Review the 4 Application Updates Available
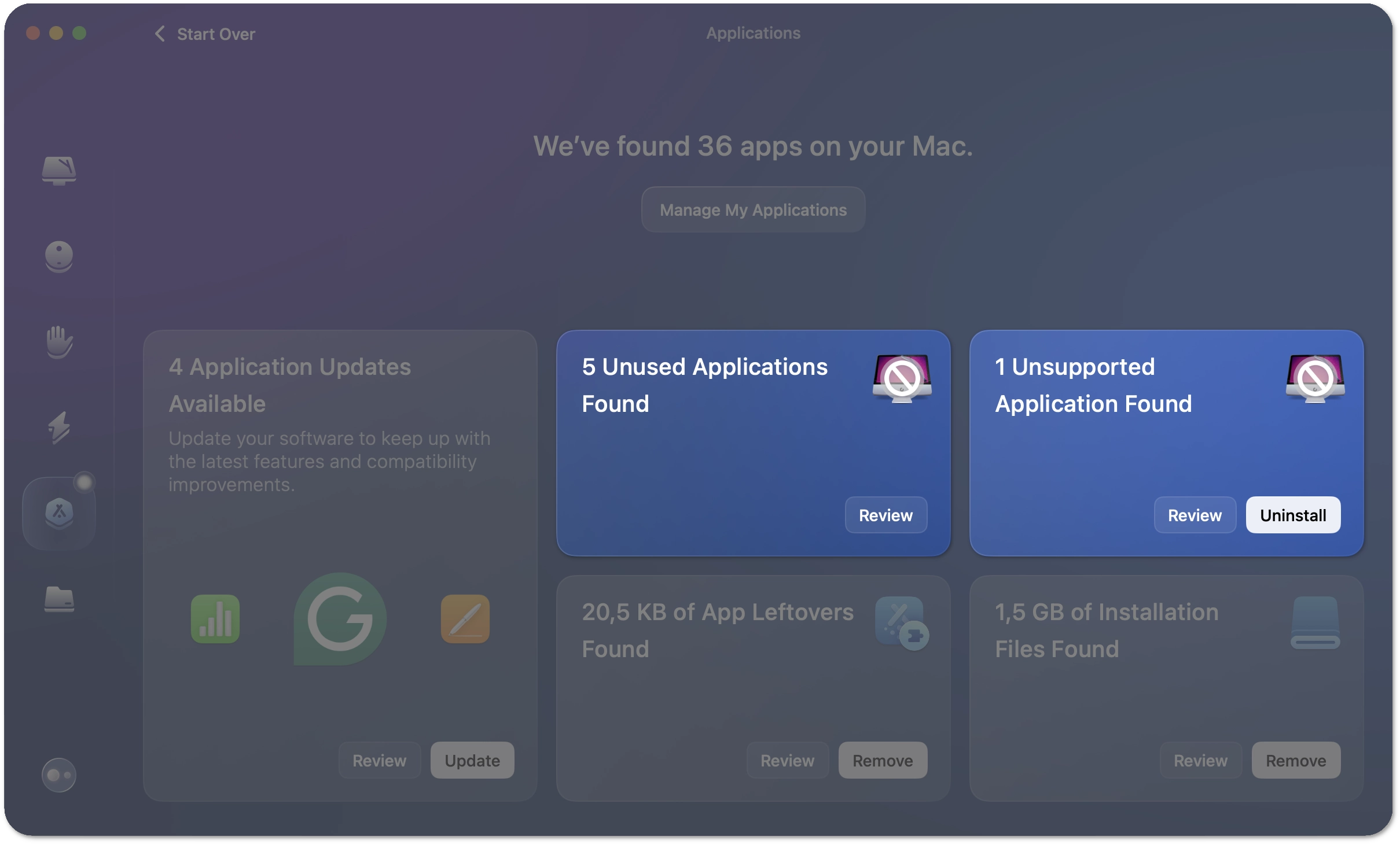Screen dimensions: 1400x844 (x=379, y=759)
